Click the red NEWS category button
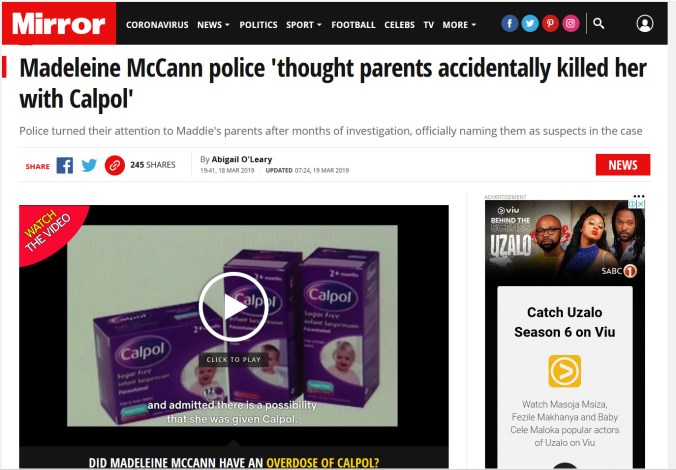 pyautogui.click(x=623, y=165)
